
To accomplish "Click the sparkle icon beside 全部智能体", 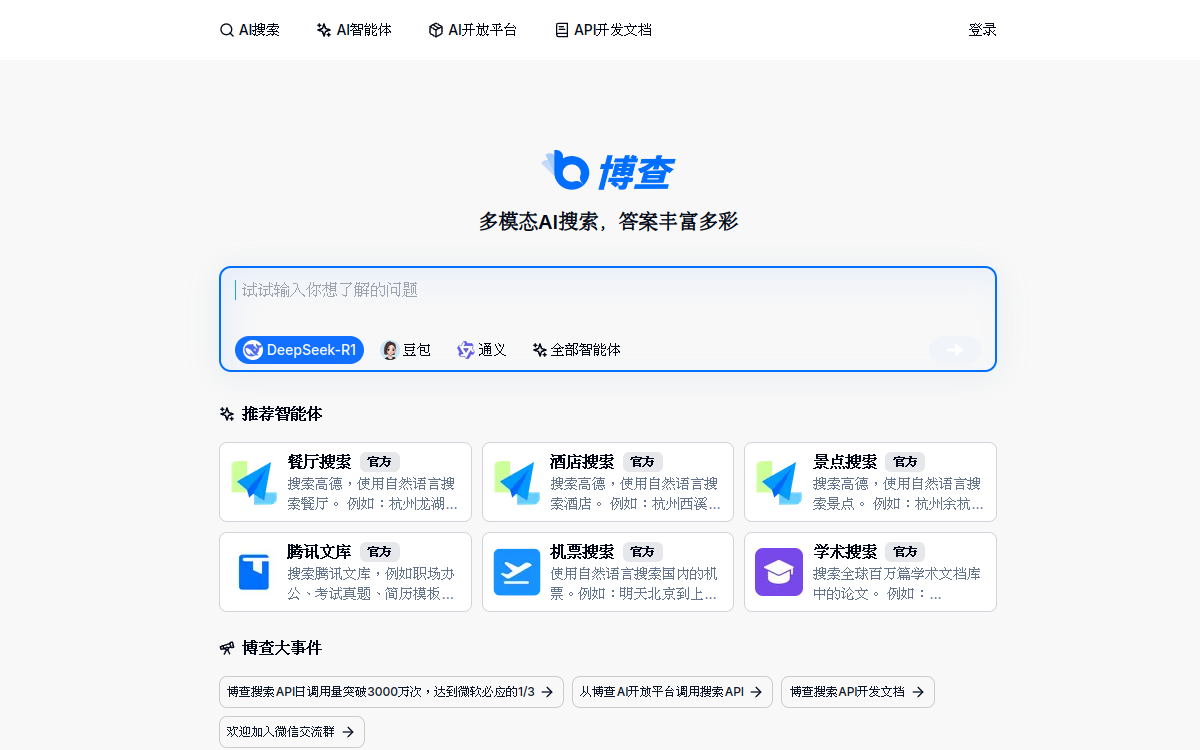I will 540,350.
